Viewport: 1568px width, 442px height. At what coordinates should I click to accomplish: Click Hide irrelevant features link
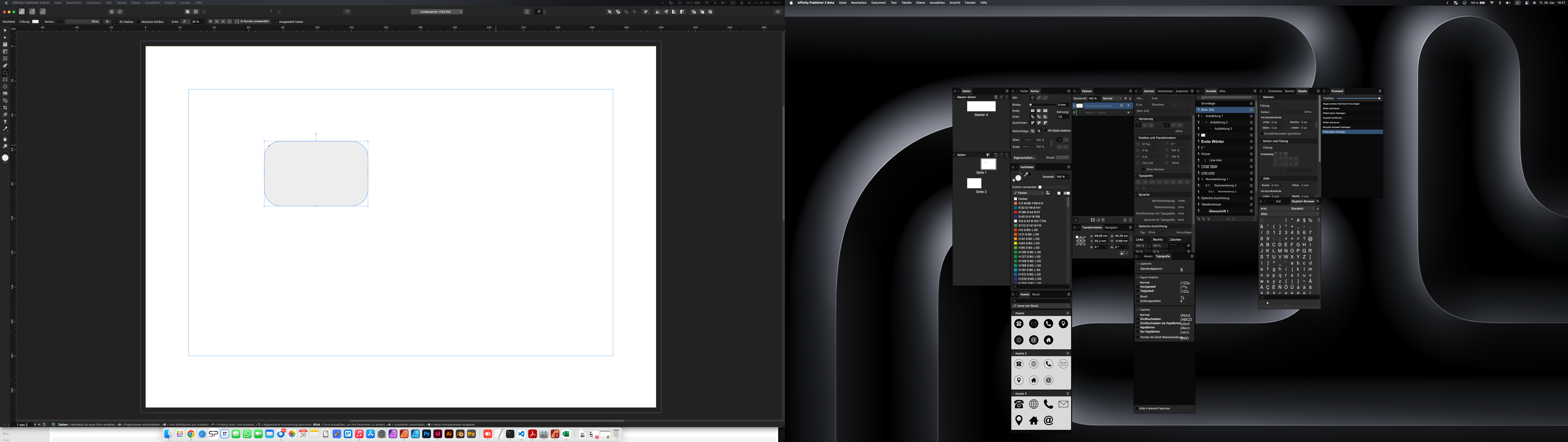click(x=1155, y=409)
